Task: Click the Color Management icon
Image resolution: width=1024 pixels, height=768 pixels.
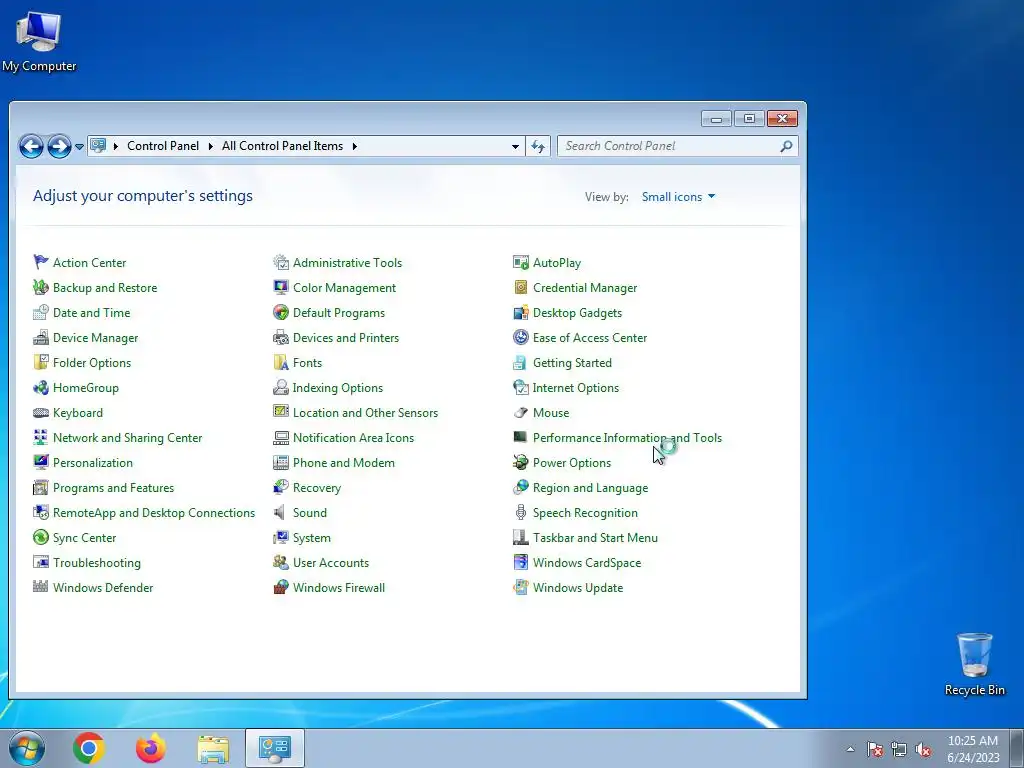Action: point(281,287)
